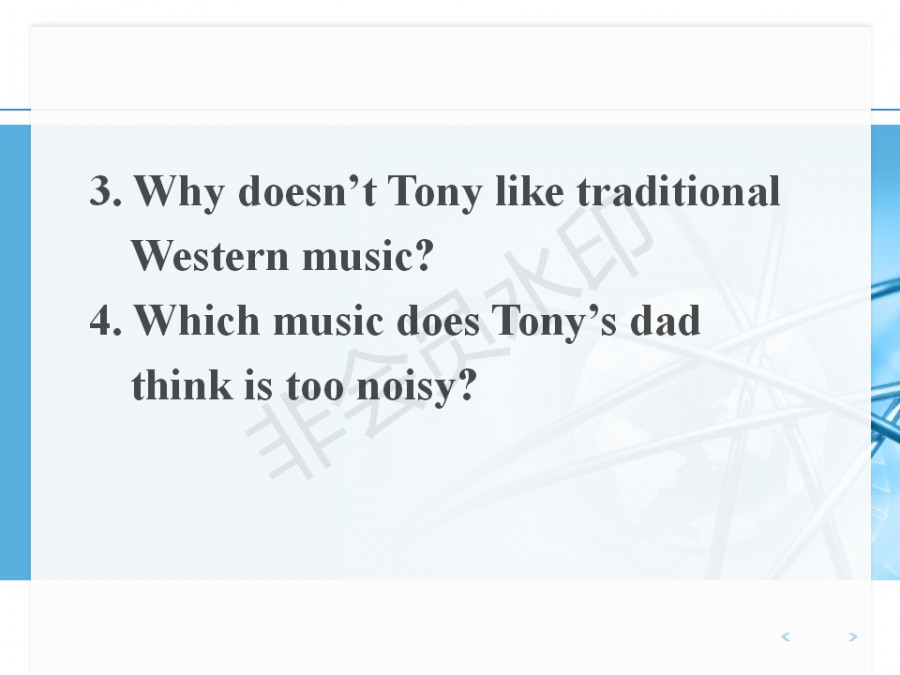Go back with the previous slide arrow

coord(785,637)
